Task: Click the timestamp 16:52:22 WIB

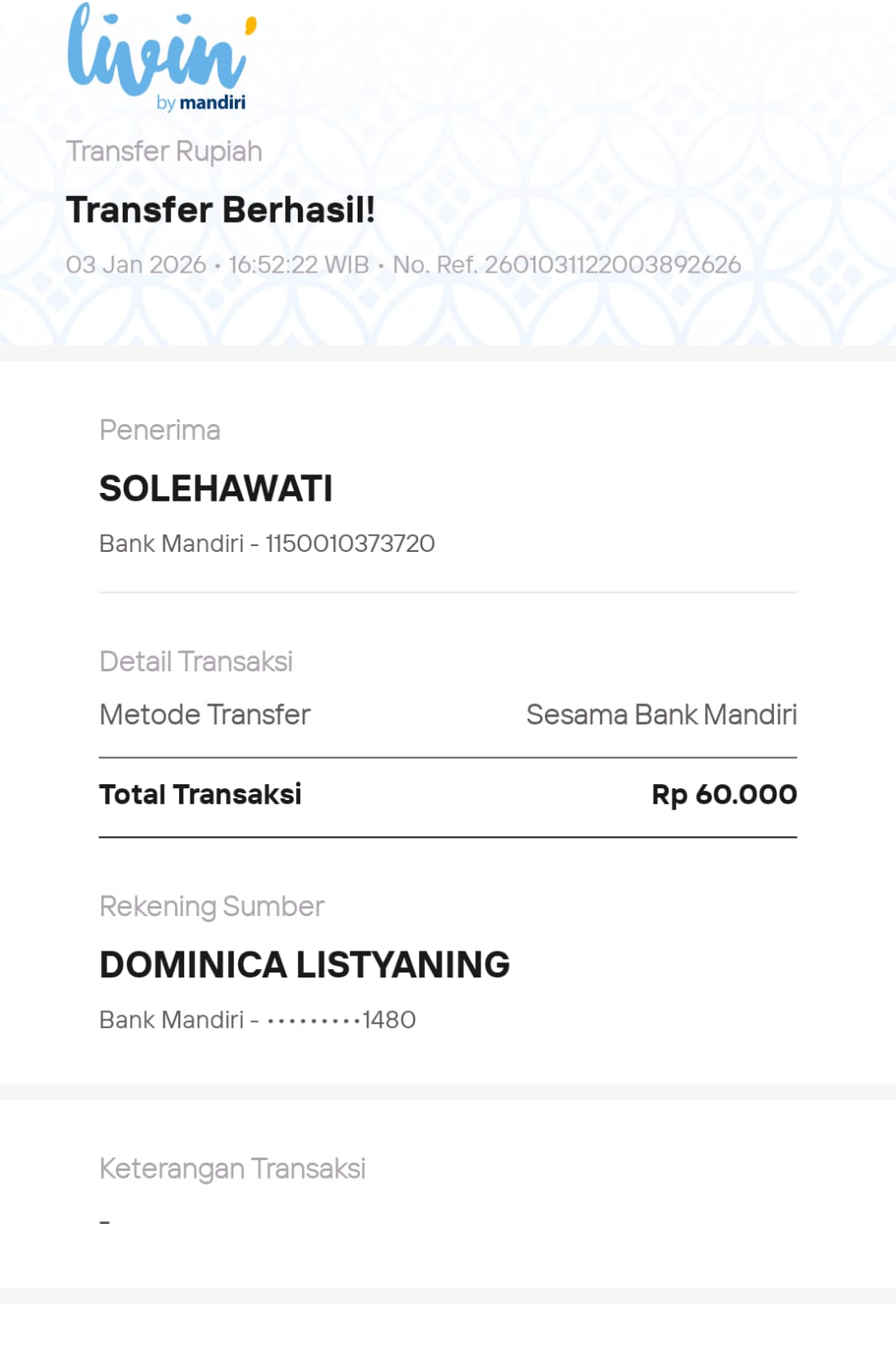Action: tap(299, 265)
